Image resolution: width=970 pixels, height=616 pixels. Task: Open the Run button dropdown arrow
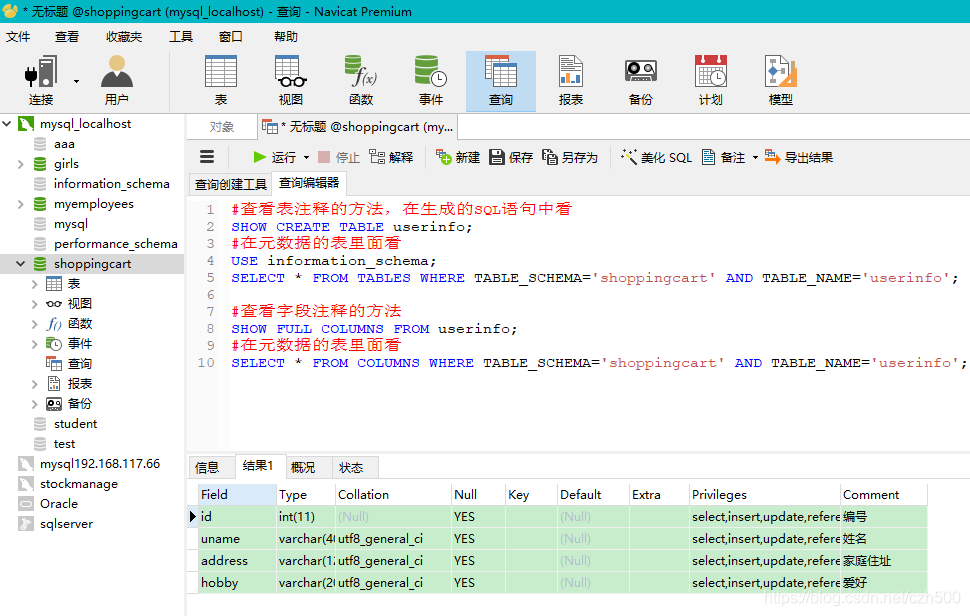306,157
